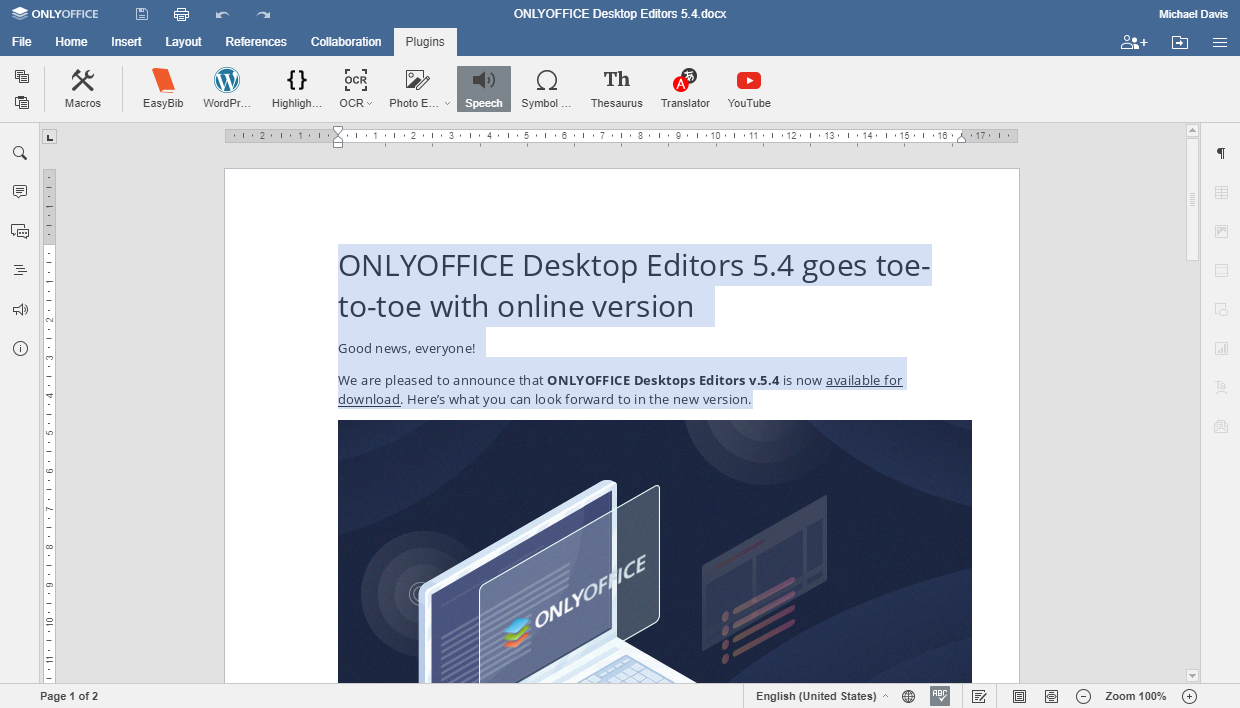Zoom in with the plus button
Screen dimensions: 1240x708
[1189, 696]
